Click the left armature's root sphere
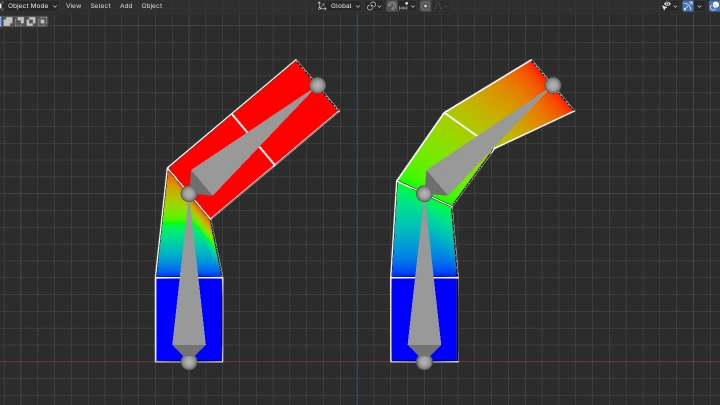Viewport: 720px width, 405px height. pos(189,362)
